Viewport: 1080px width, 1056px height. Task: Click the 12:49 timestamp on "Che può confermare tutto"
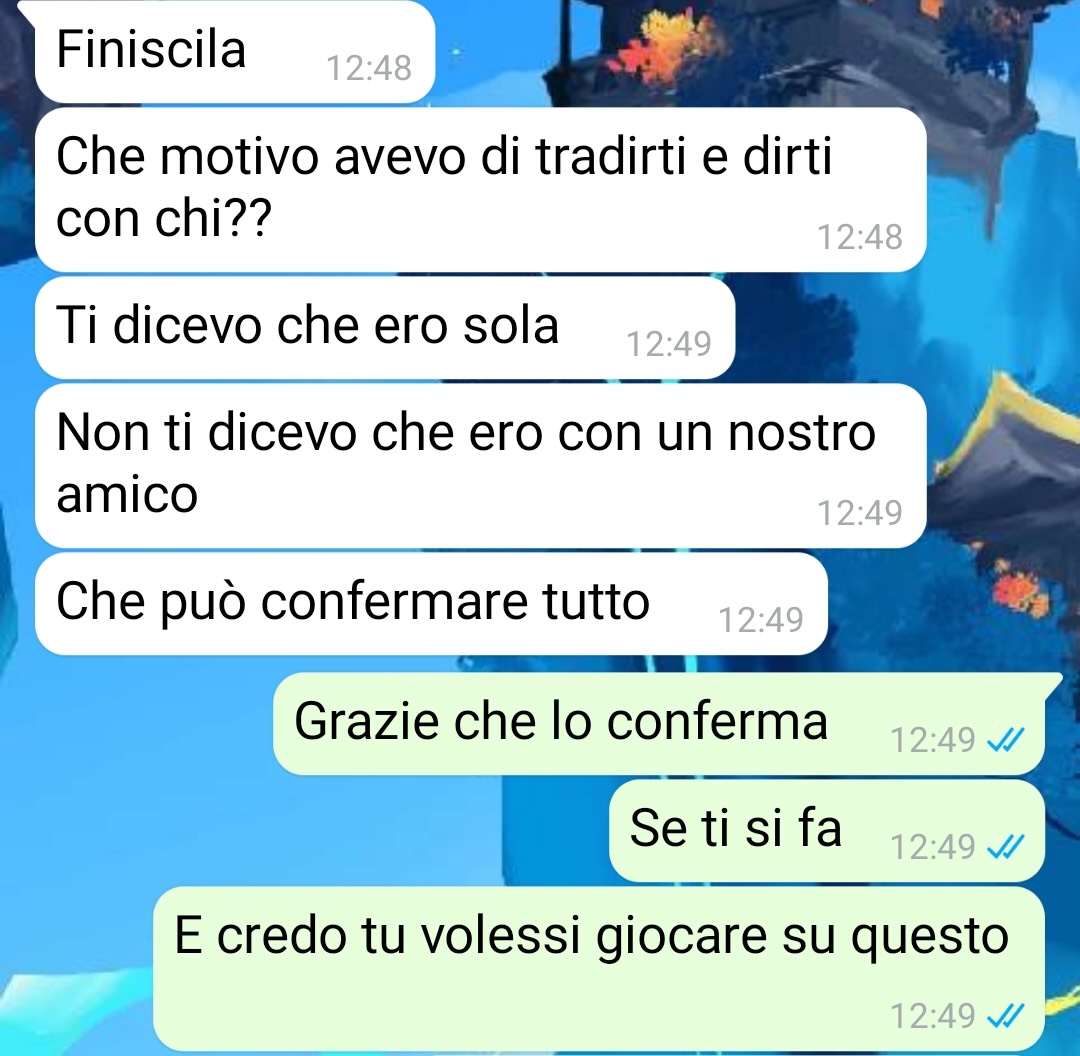(x=761, y=620)
